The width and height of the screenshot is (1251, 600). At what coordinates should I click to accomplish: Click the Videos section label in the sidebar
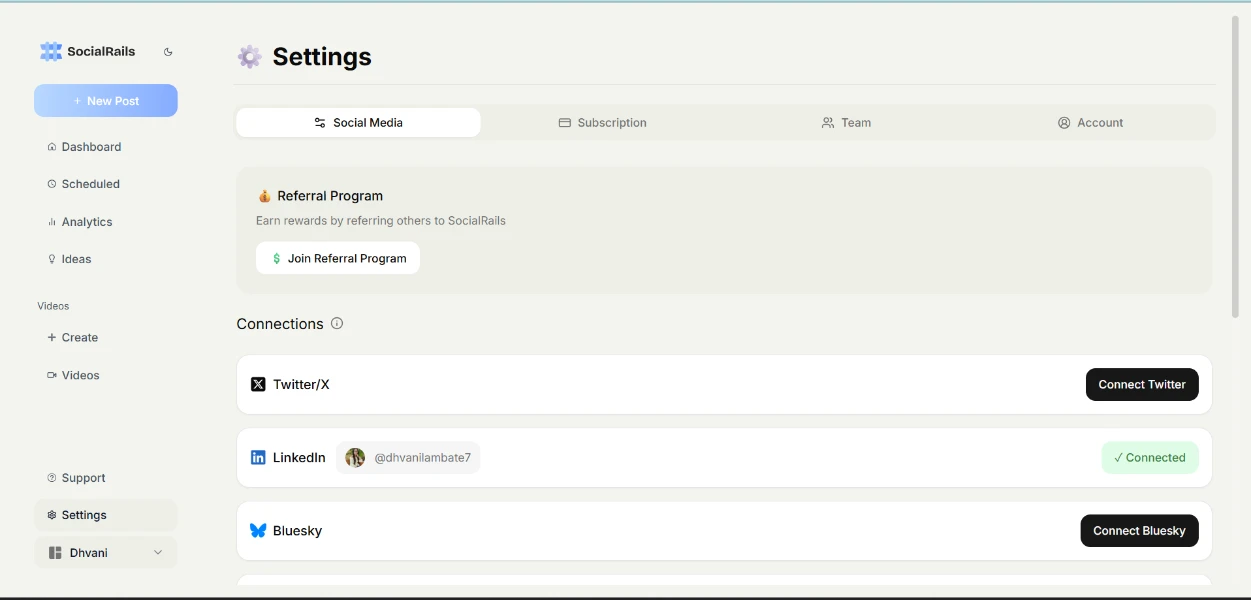pos(54,306)
